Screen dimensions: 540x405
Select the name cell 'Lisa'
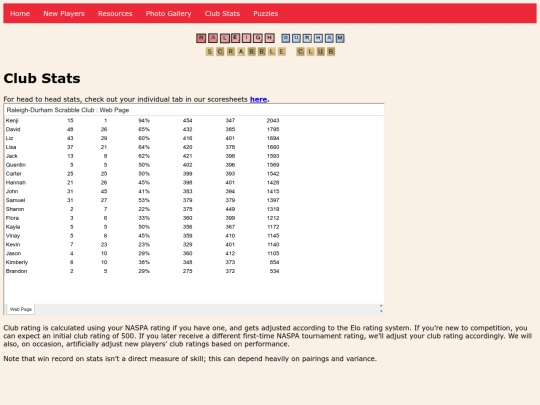(11, 147)
